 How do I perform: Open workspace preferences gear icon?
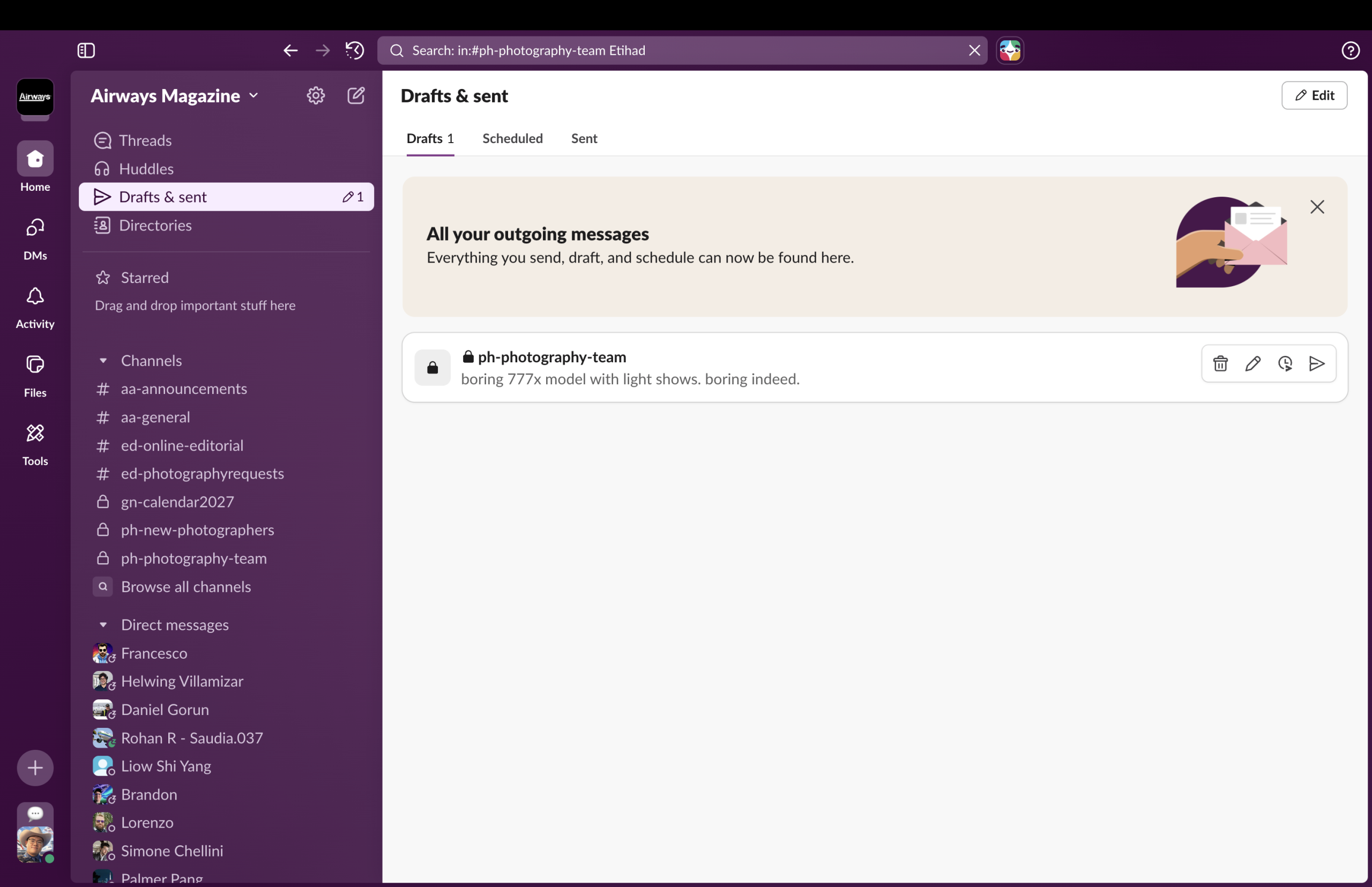point(316,95)
